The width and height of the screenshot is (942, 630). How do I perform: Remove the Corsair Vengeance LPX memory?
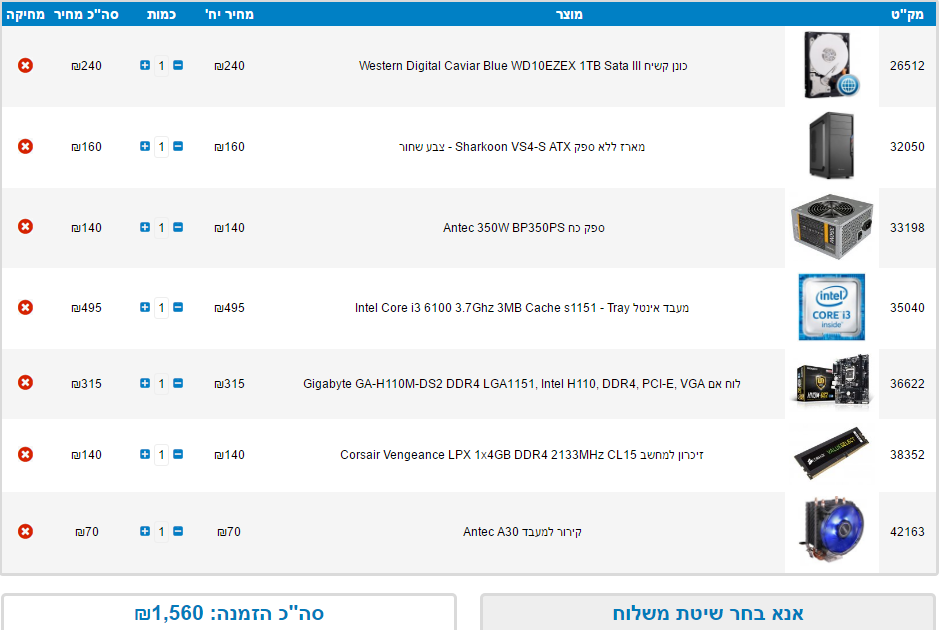click(x=25, y=455)
